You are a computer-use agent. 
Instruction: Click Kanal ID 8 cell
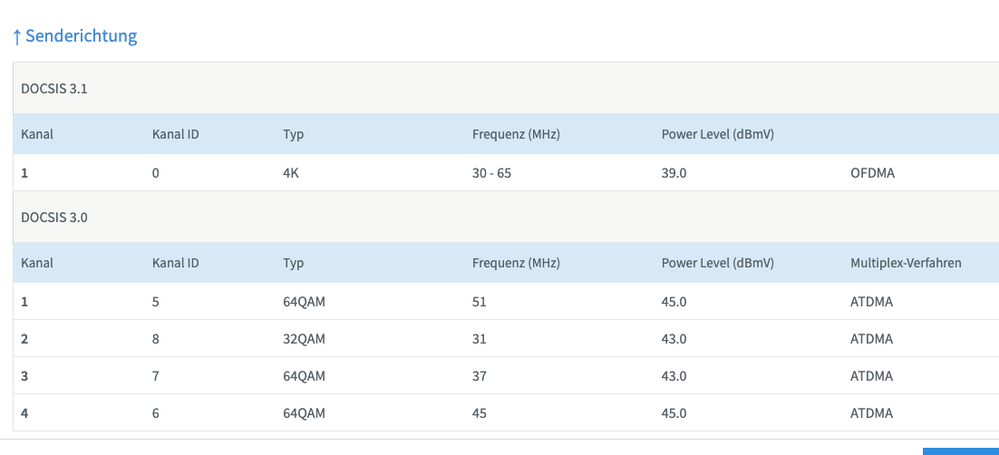(156, 339)
